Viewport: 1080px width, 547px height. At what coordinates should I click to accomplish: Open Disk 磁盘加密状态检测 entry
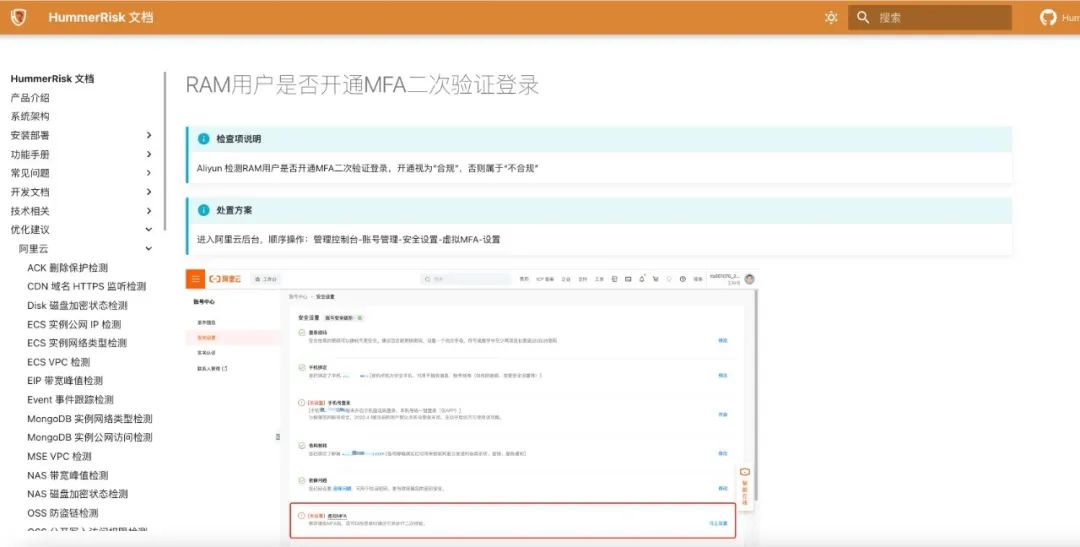click(77, 305)
